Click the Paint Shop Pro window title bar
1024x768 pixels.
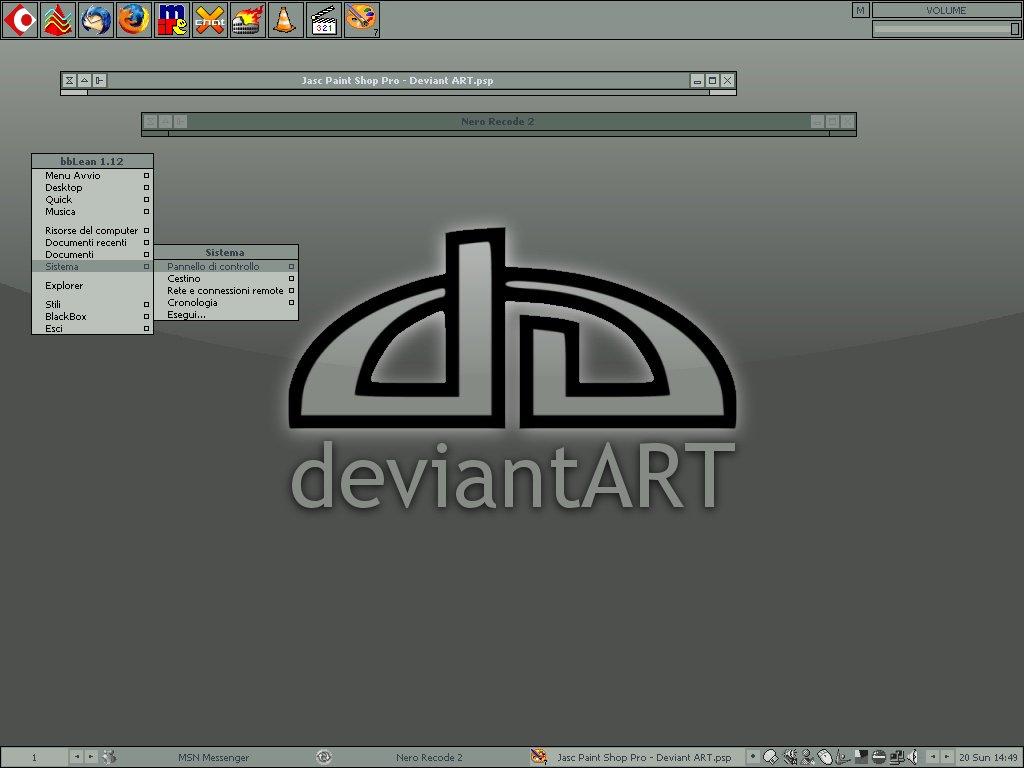398,80
